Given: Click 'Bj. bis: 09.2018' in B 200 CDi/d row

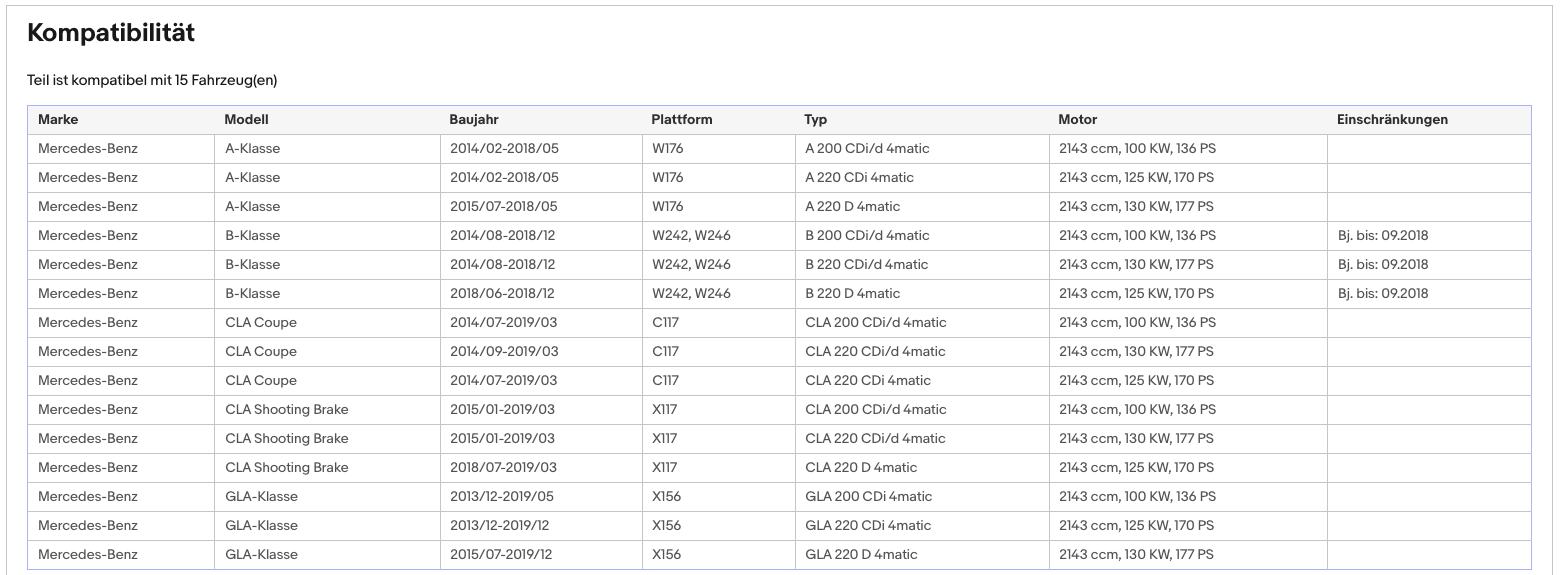Looking at the screenshot, I should (1383, 236).
